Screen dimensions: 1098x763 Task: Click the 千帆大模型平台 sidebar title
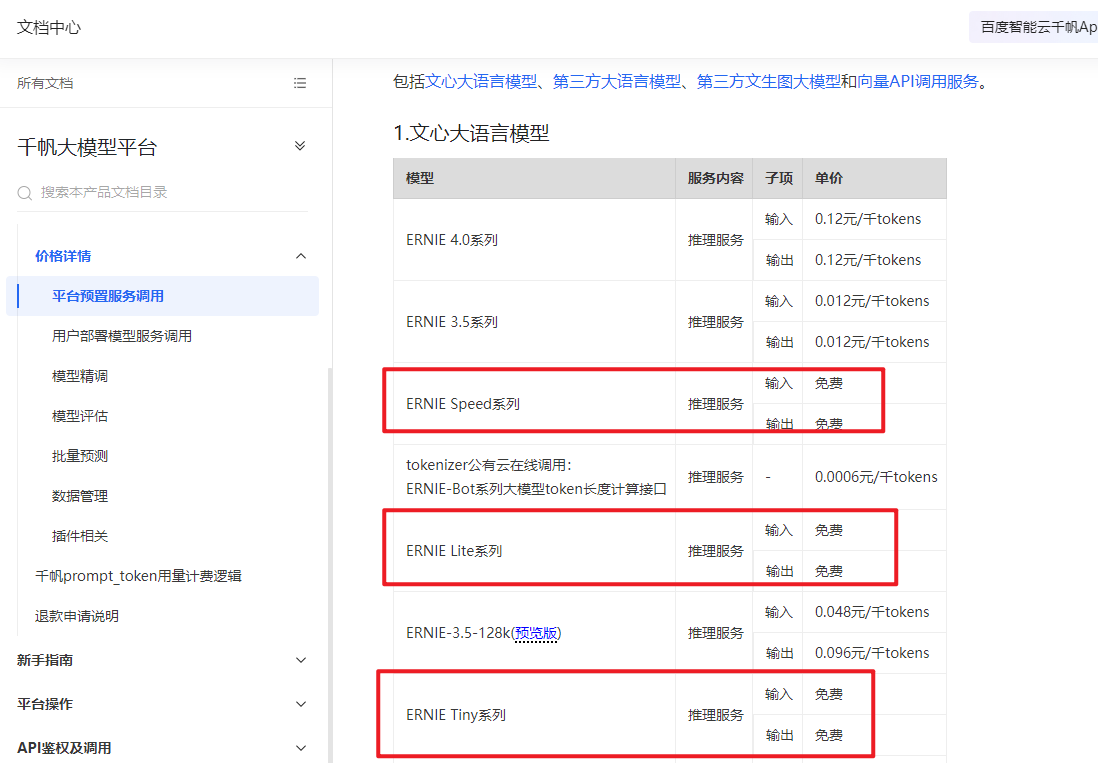[x=87, y=148]
